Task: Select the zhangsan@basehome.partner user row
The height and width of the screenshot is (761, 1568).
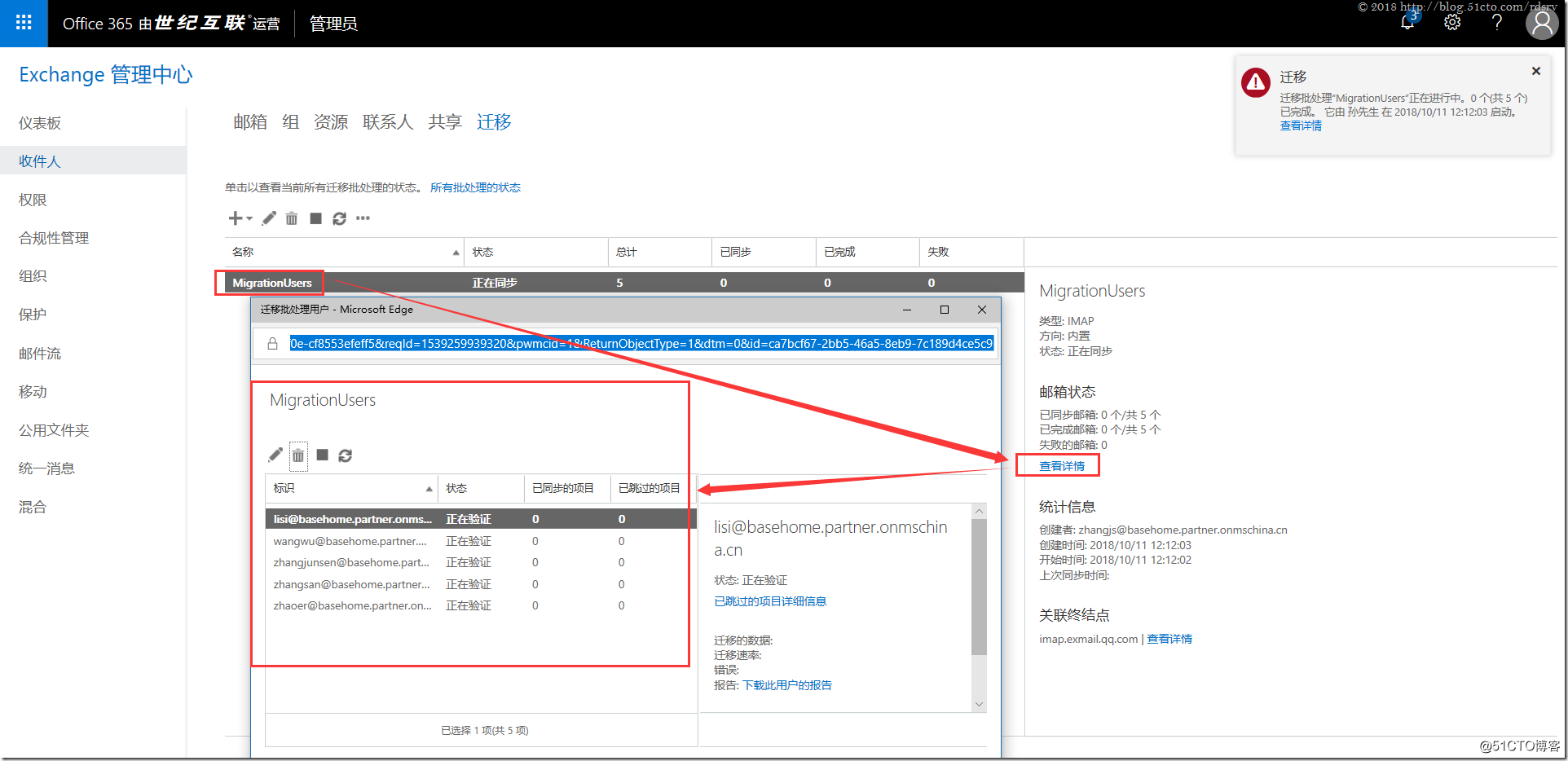Action: click(481, 584)
